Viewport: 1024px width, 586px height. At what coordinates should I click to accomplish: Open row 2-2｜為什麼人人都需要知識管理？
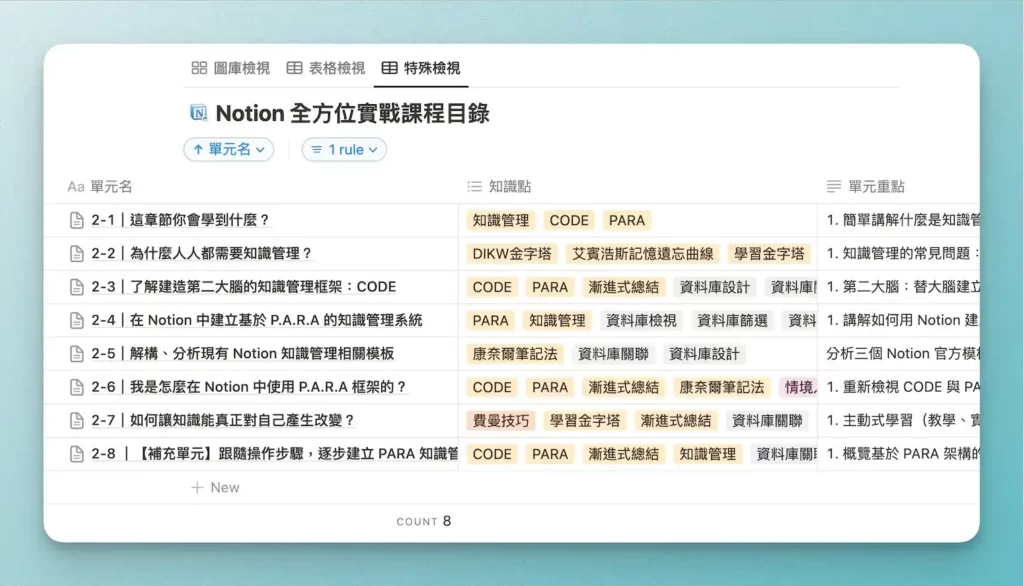[x=202, y=253]
